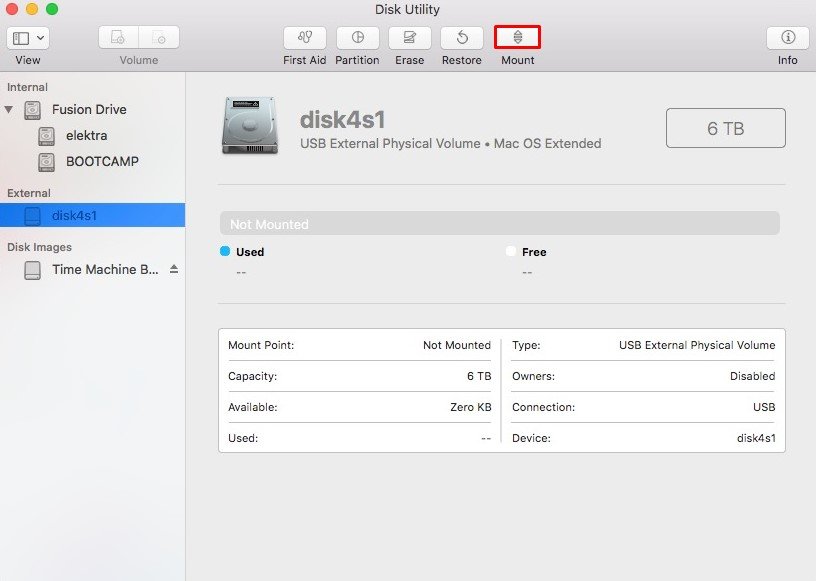Click the green zoom window button
Screen dimensions: 816x581
click(x=52, y=9)
